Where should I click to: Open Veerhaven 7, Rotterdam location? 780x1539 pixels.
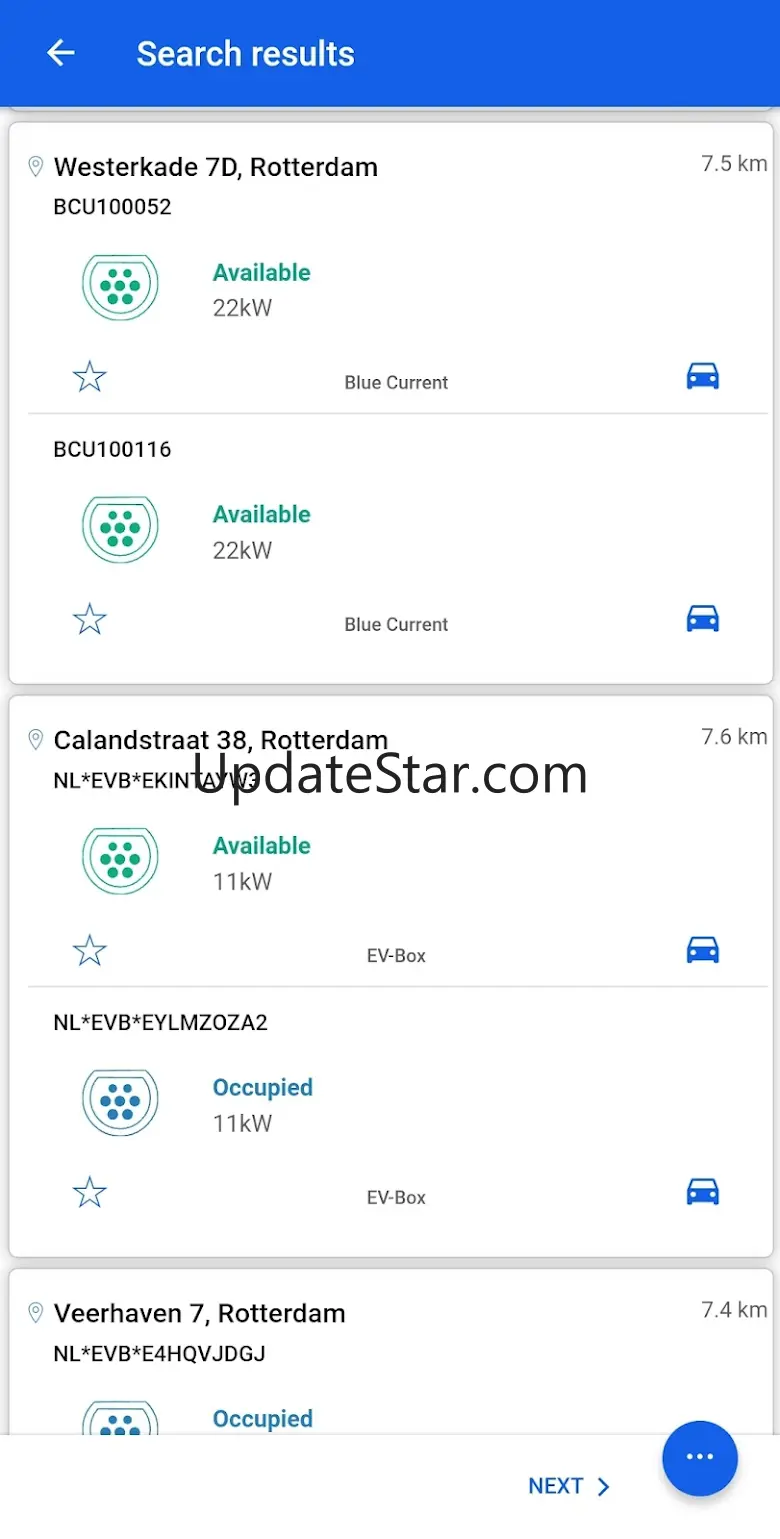pos(200,1313)
